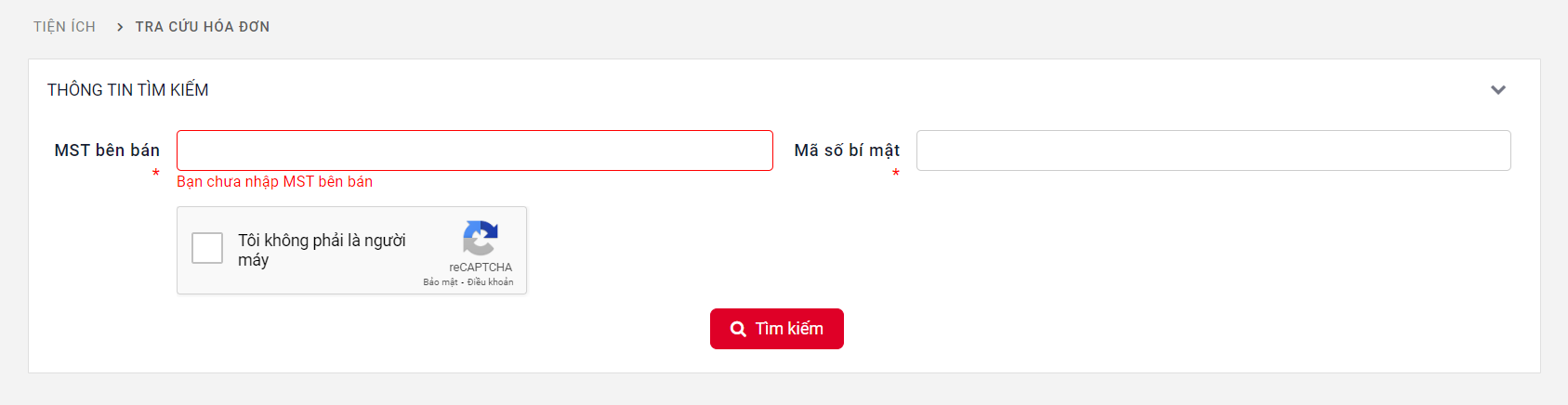Click the breadcrumb separator arrow icon
This screenshot has height=405, width=1568.
point(120,27)
